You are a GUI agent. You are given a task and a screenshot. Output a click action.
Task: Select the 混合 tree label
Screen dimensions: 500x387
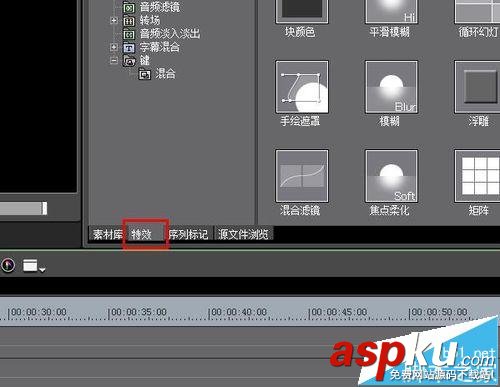pos(165,74)
